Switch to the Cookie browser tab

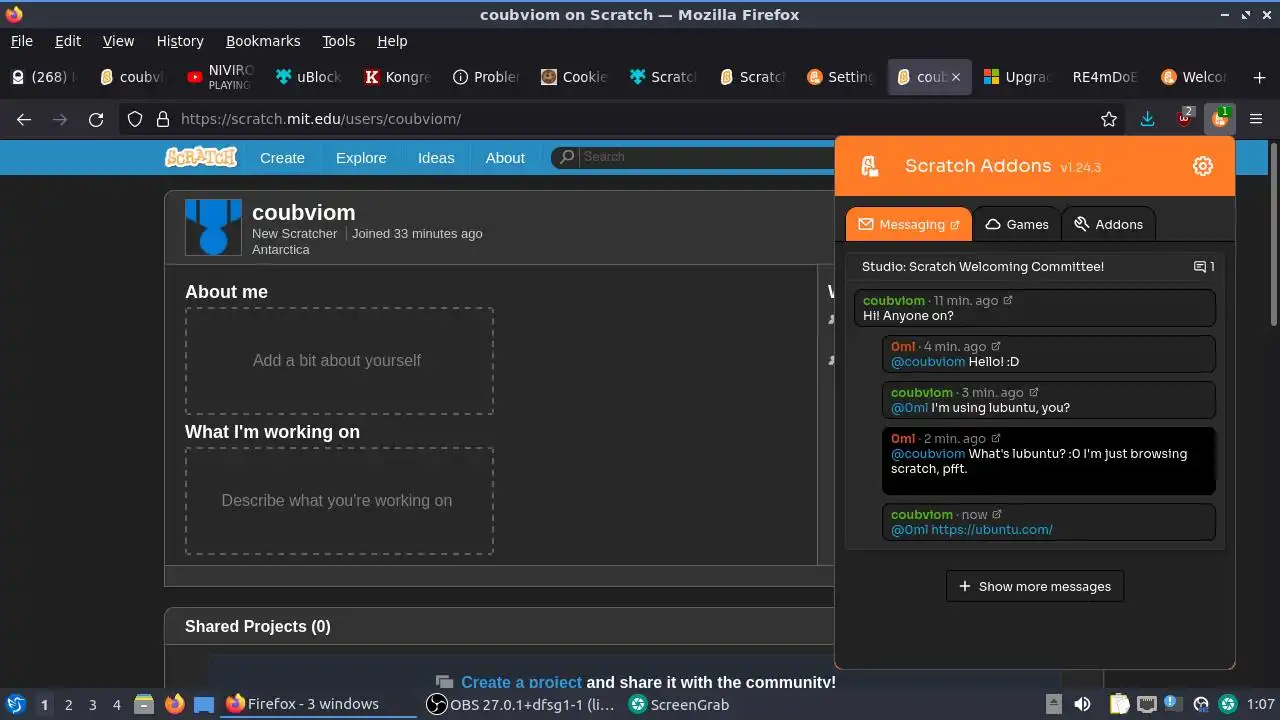[573, 77]
